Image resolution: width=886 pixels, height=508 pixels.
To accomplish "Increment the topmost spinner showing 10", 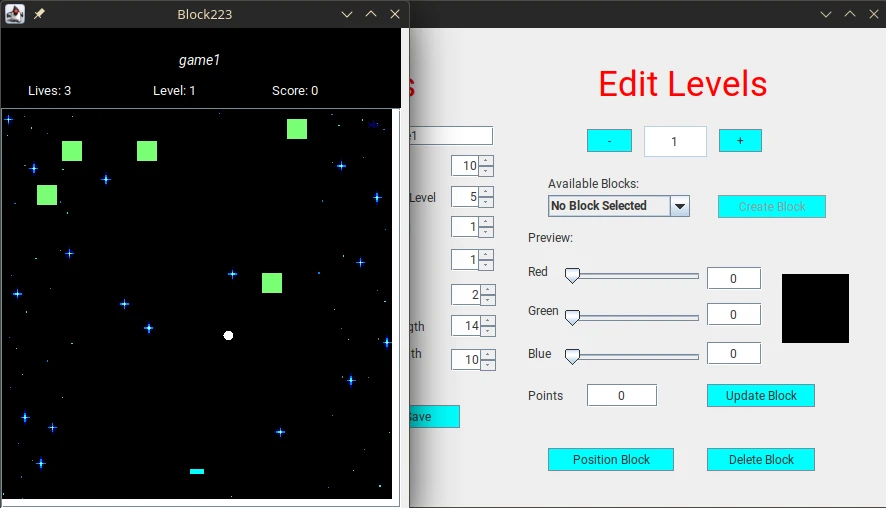I will (x=486, y=160).
